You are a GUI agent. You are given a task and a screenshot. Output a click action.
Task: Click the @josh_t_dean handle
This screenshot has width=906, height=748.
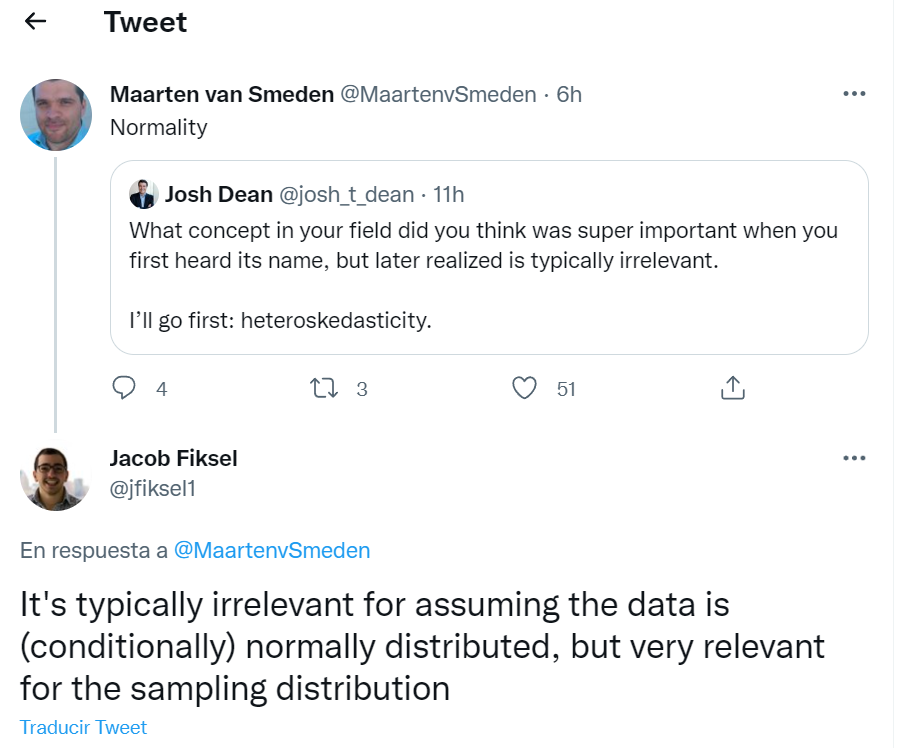click(x=344, y=194)
